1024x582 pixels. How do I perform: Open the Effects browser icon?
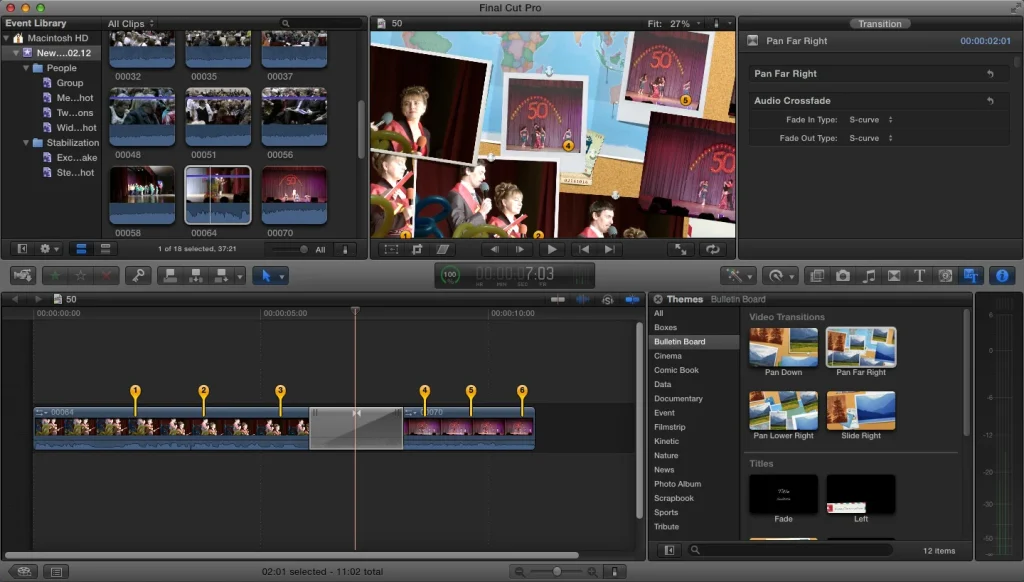pos(817,276)
